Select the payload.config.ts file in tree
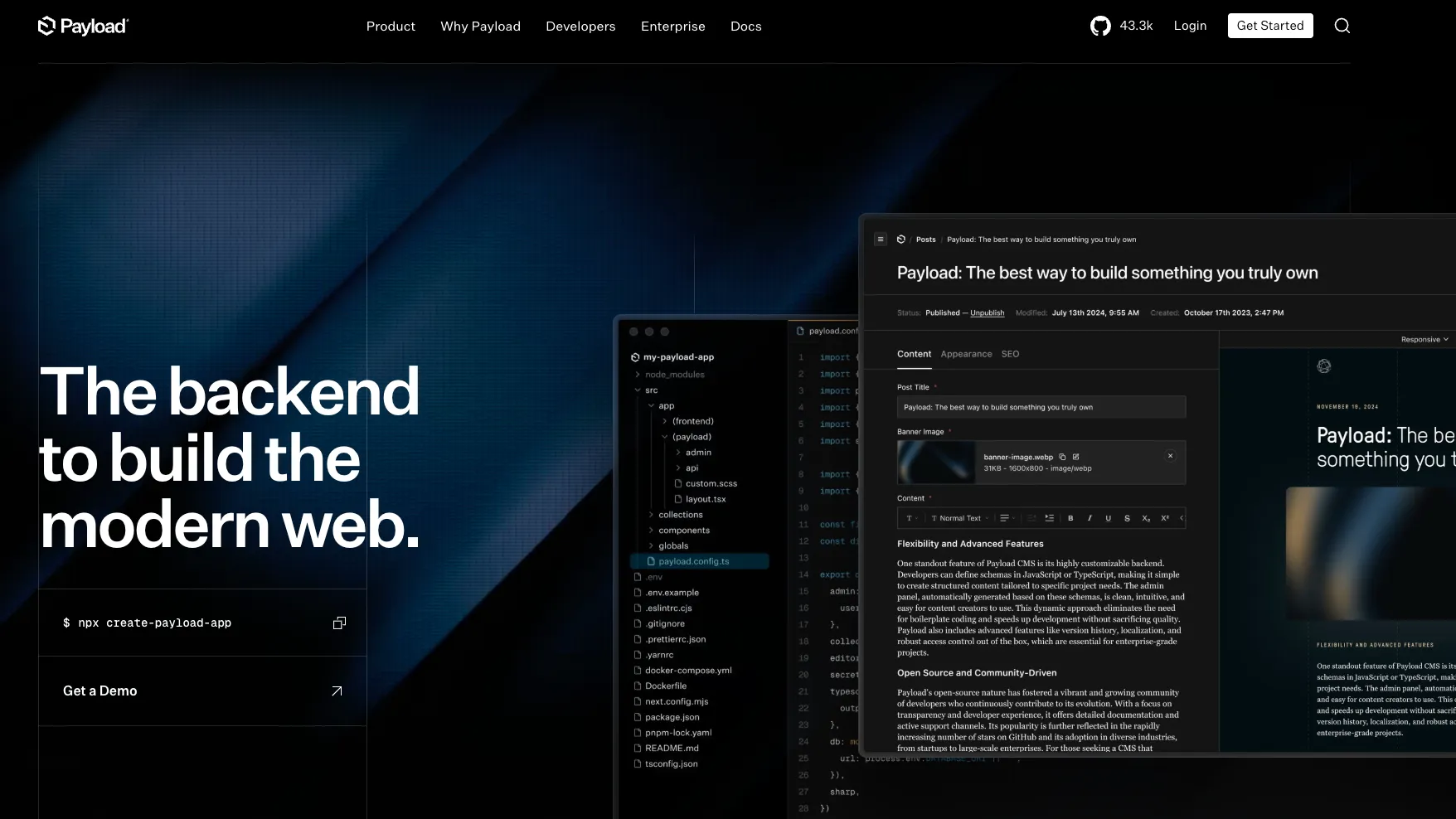1456x819 pixels. [x=700, y=561]
